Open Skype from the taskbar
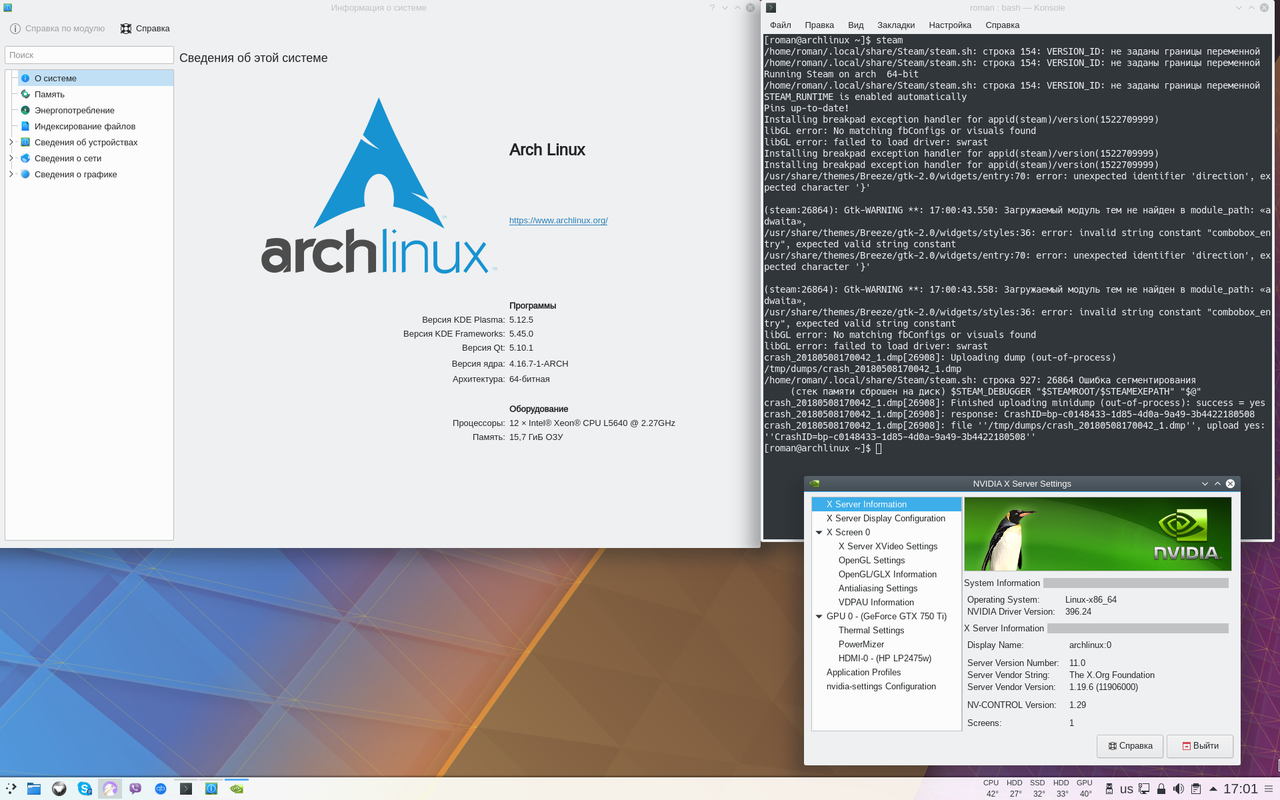Image resolution: width=1280 pixels, height=800 pixels. [85, 788]
